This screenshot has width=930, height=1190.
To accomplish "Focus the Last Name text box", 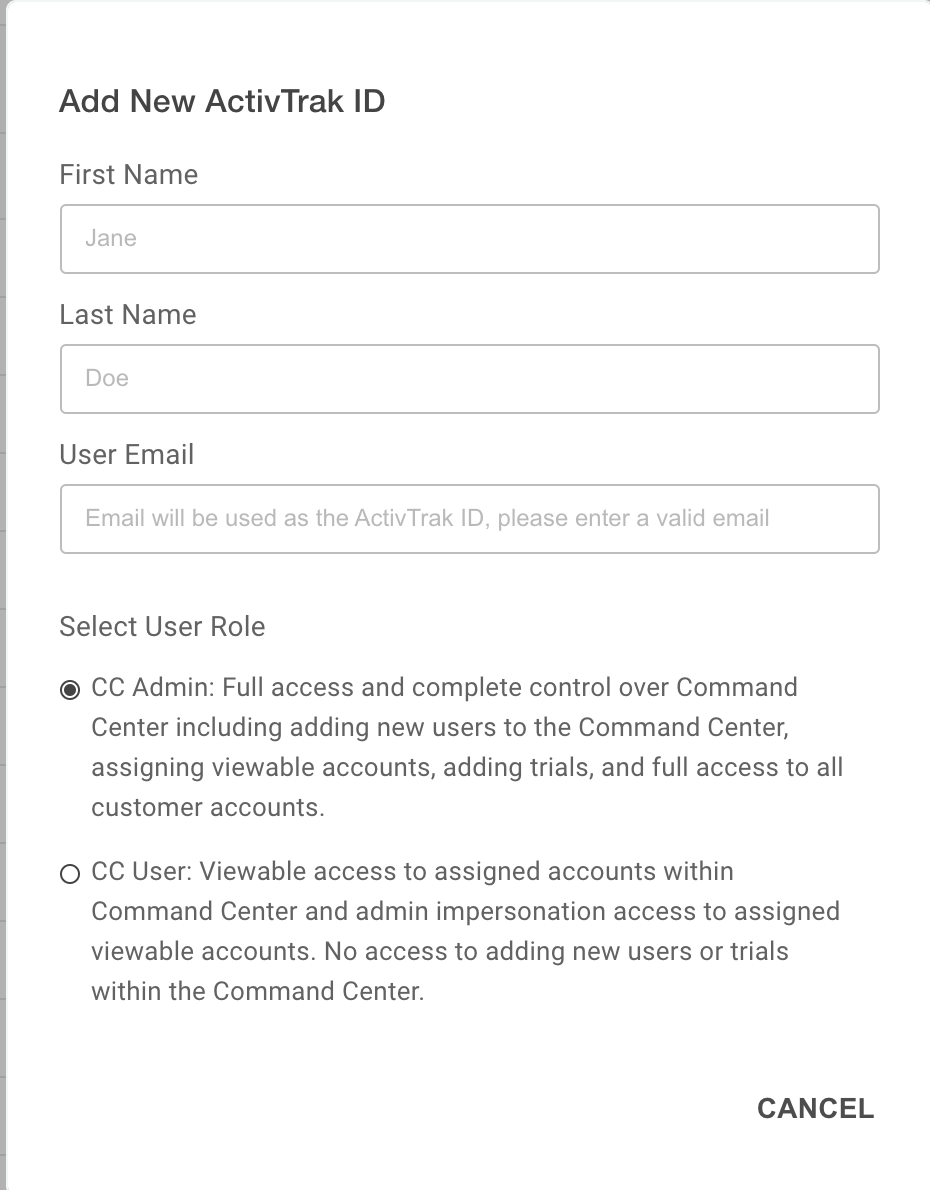I will pos(469,379).
